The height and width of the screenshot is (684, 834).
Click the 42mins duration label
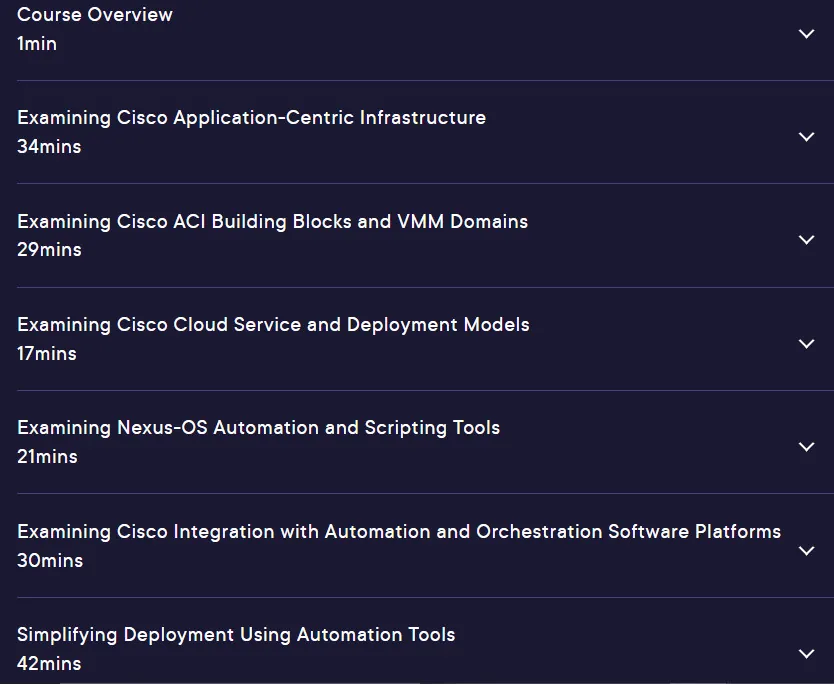coord(49,664)
